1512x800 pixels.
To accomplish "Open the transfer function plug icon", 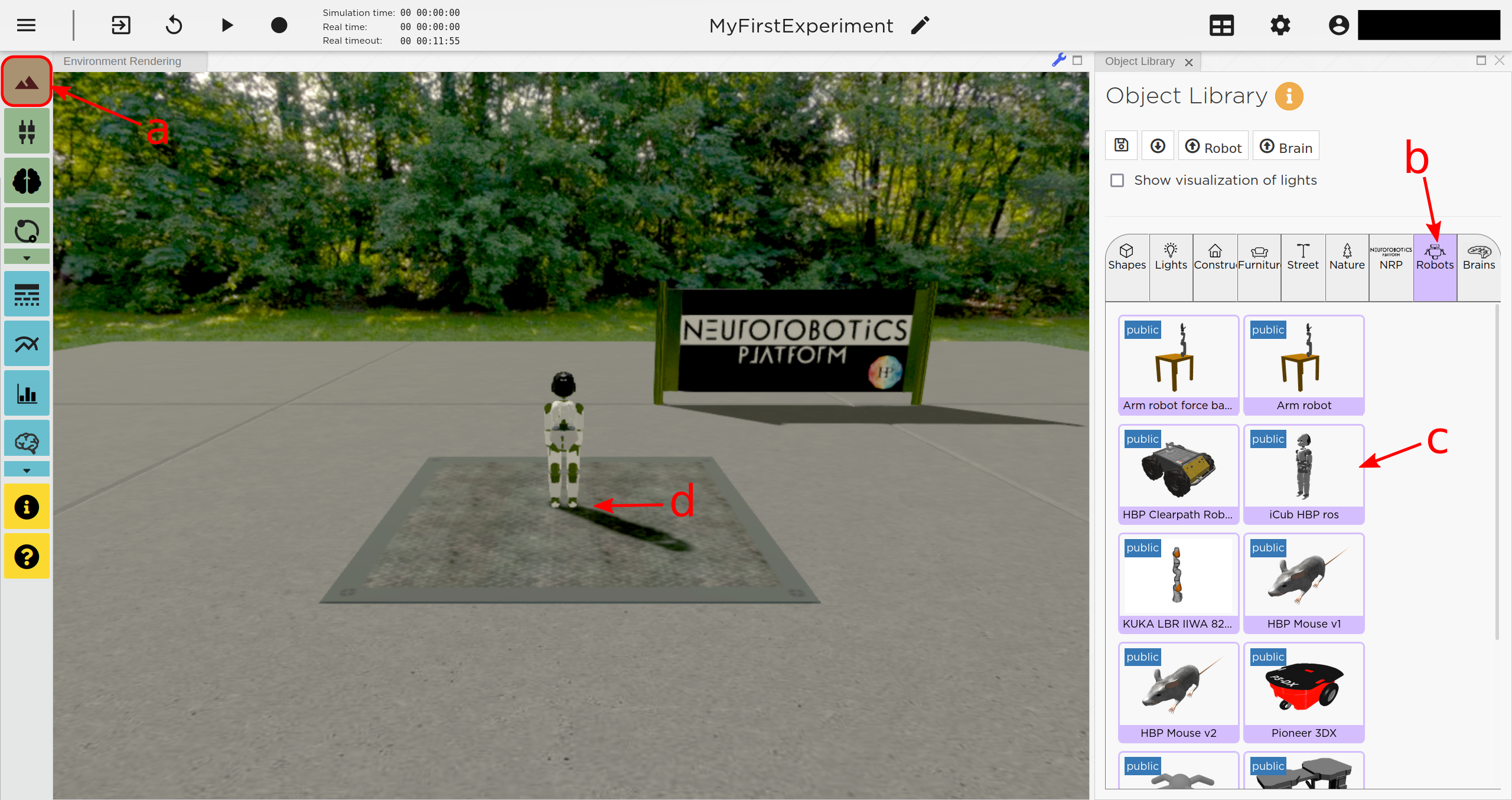I will (x=27, y=131).
